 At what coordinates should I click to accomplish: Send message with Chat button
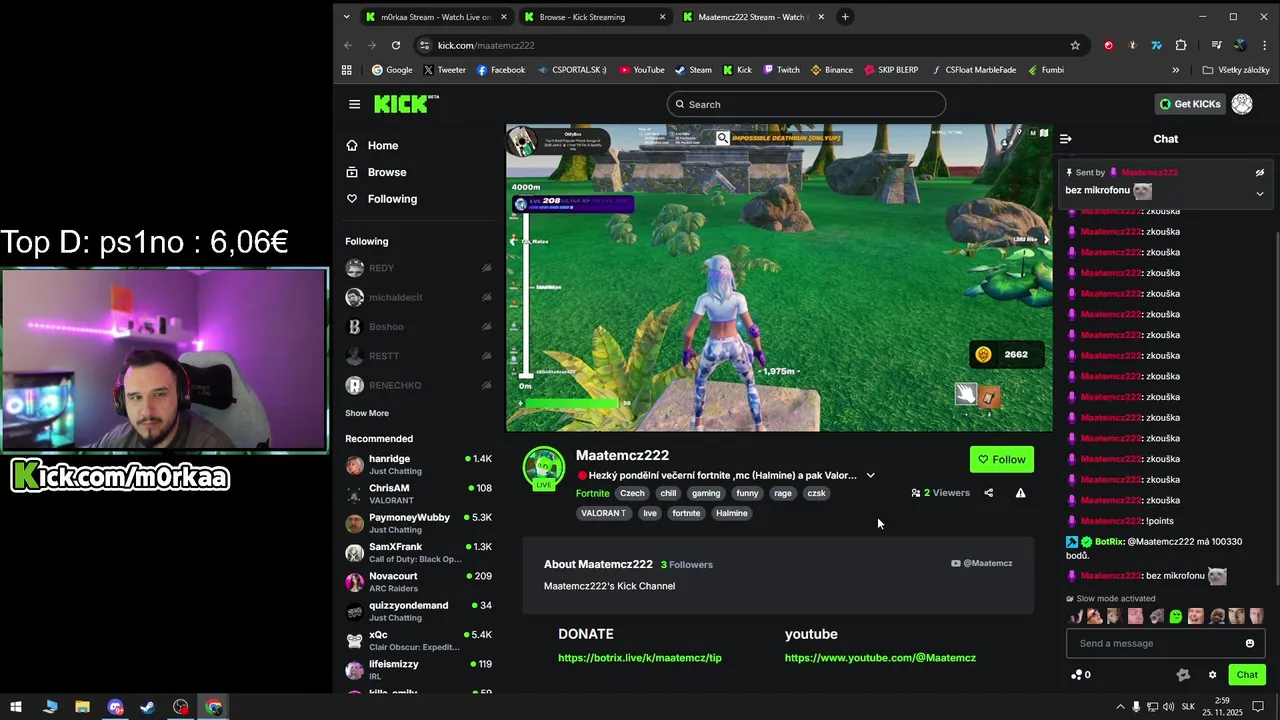1247,675
